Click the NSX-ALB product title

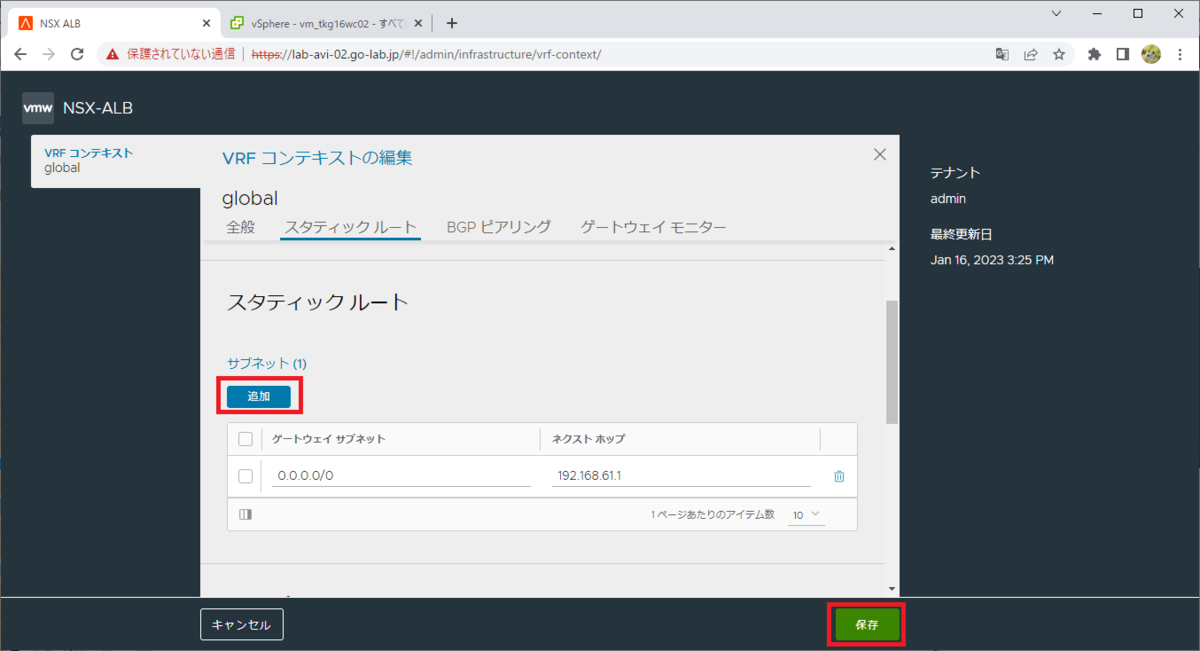(98, 108)
